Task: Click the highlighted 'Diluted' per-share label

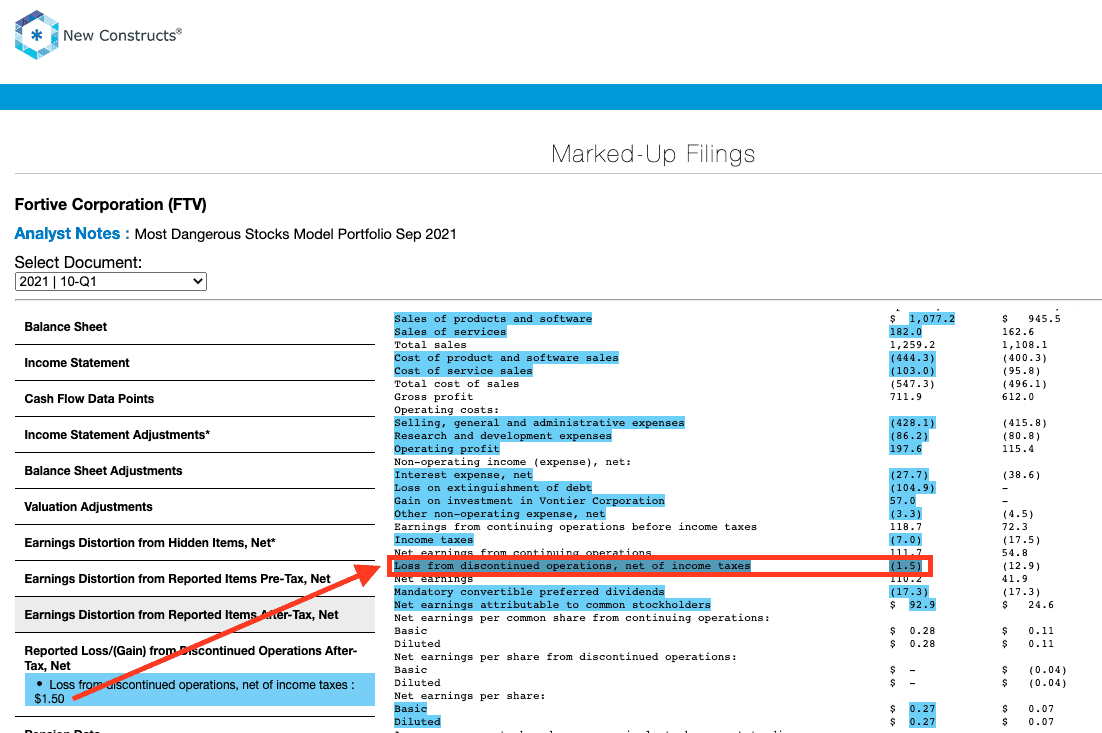Action: click(417, 722)
